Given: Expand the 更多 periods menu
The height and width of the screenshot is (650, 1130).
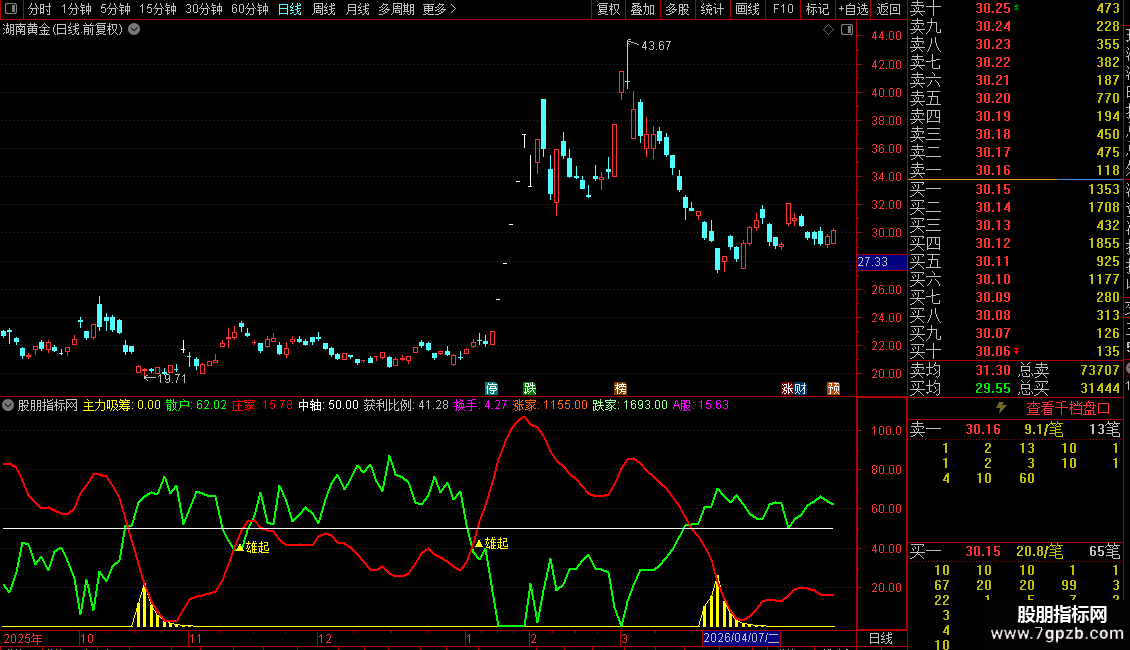Looking at the screenshot, I should [439, 9].
